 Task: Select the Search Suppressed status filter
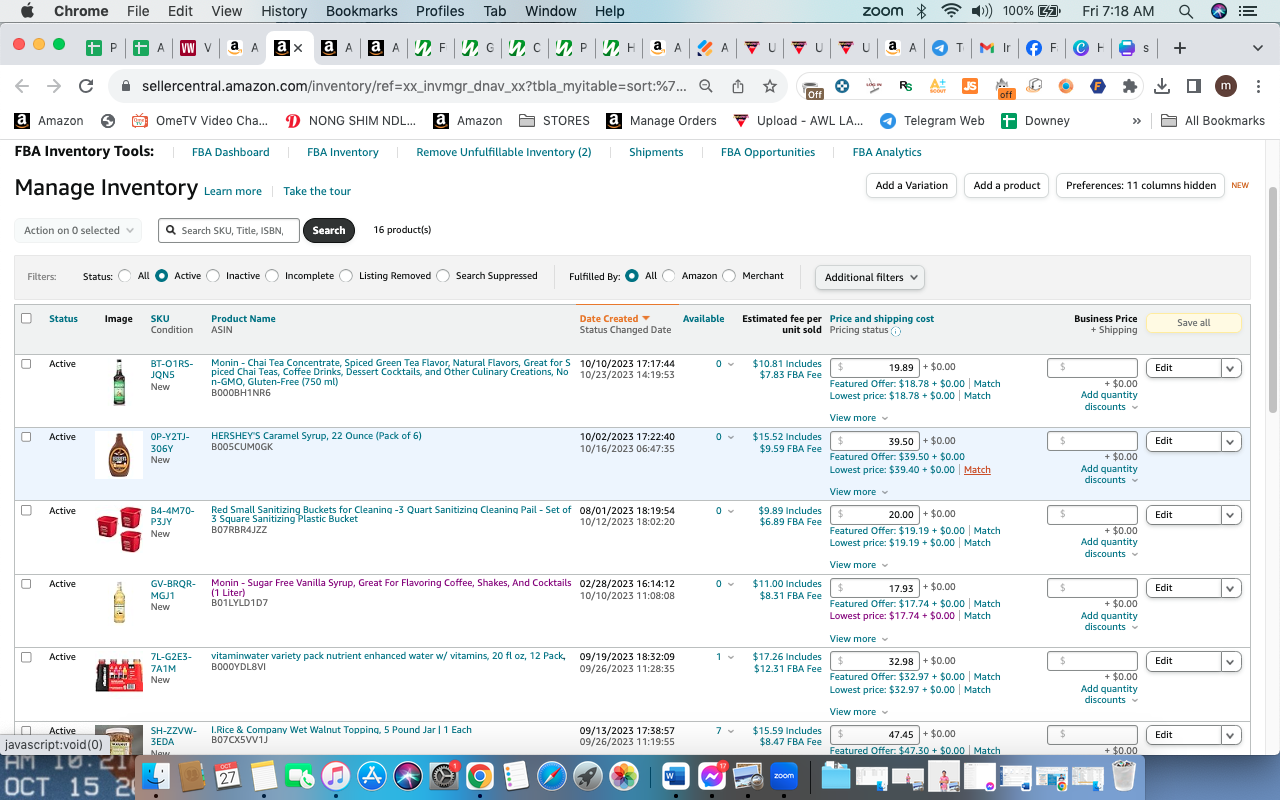[x=442, y=276]
